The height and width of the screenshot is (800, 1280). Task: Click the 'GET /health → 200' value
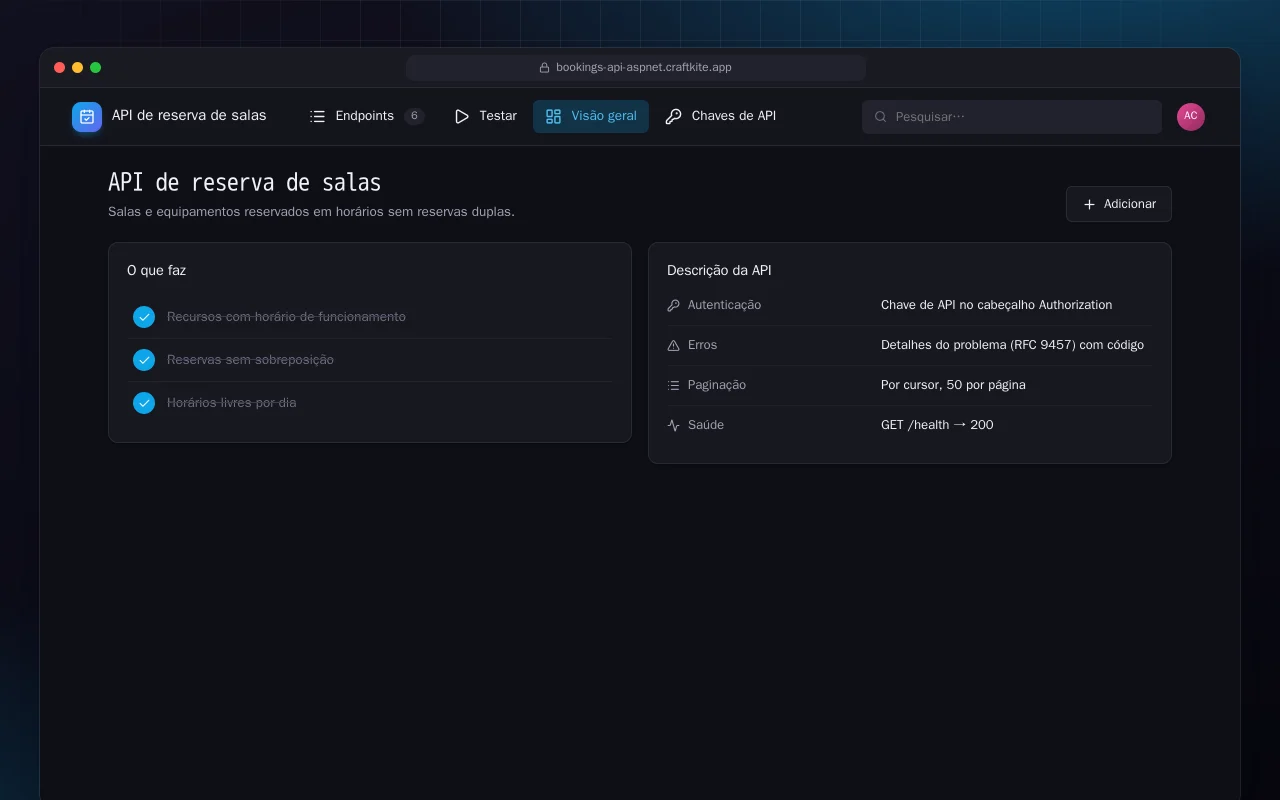coord(937,425)
